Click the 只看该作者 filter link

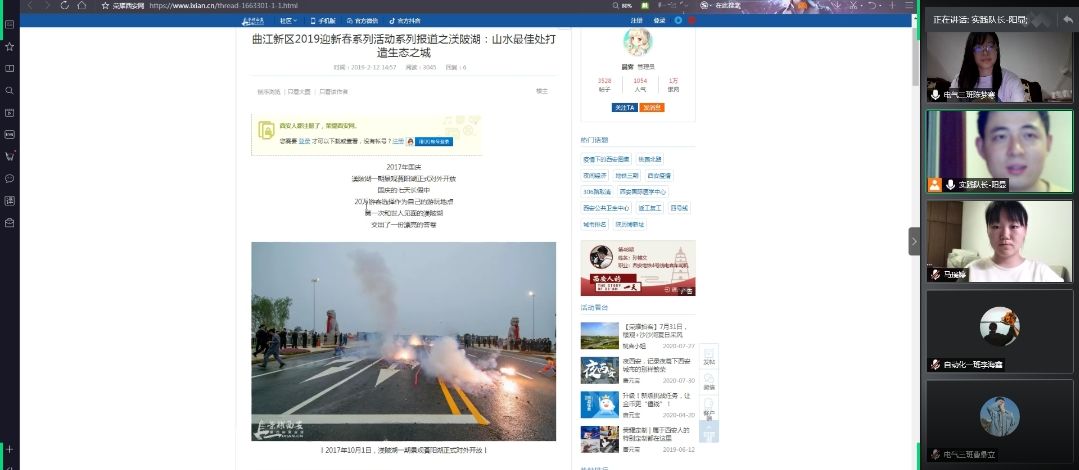coord(333,92)
